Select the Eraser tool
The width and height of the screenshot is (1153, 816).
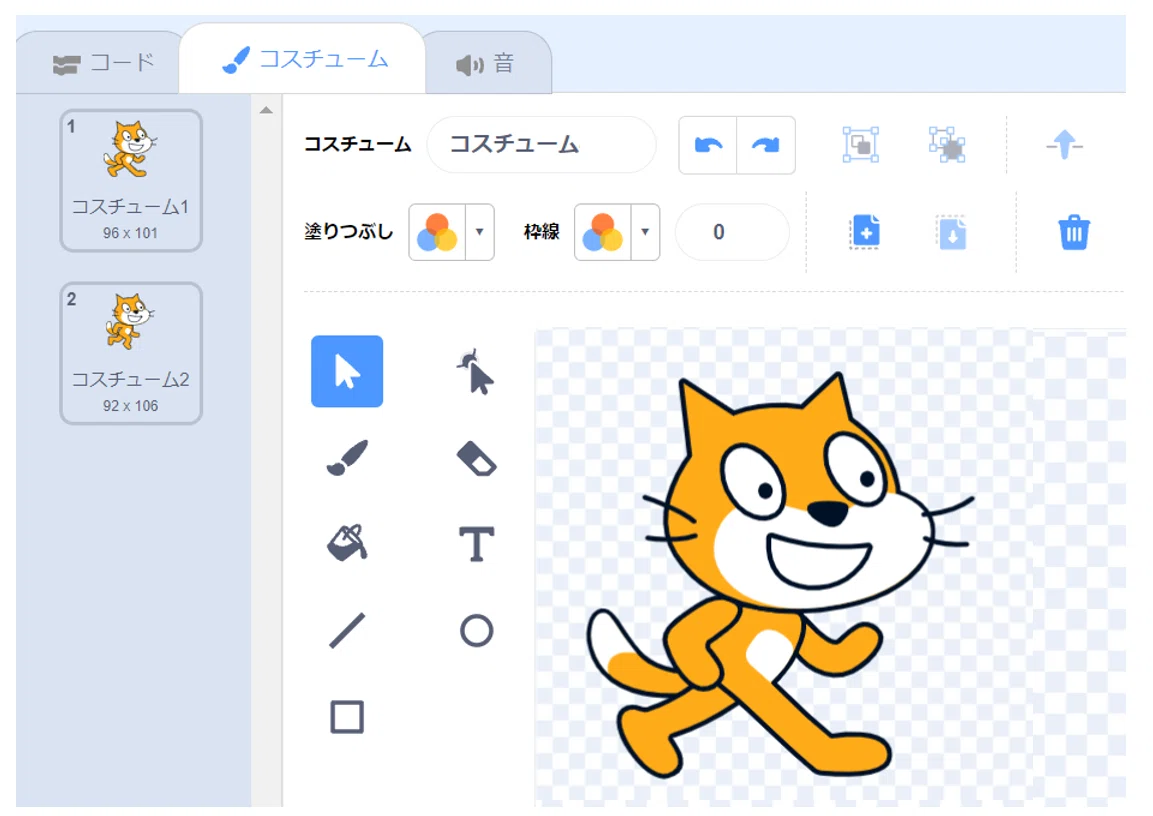(476, 458)
